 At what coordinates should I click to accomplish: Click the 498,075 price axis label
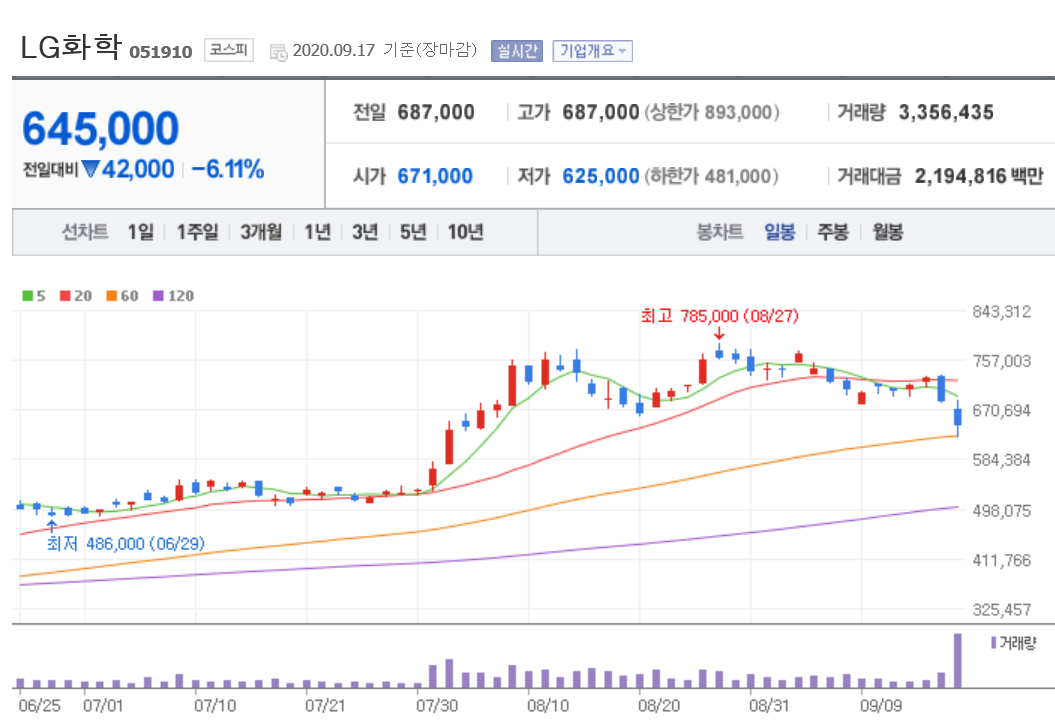coord(1001,511)
